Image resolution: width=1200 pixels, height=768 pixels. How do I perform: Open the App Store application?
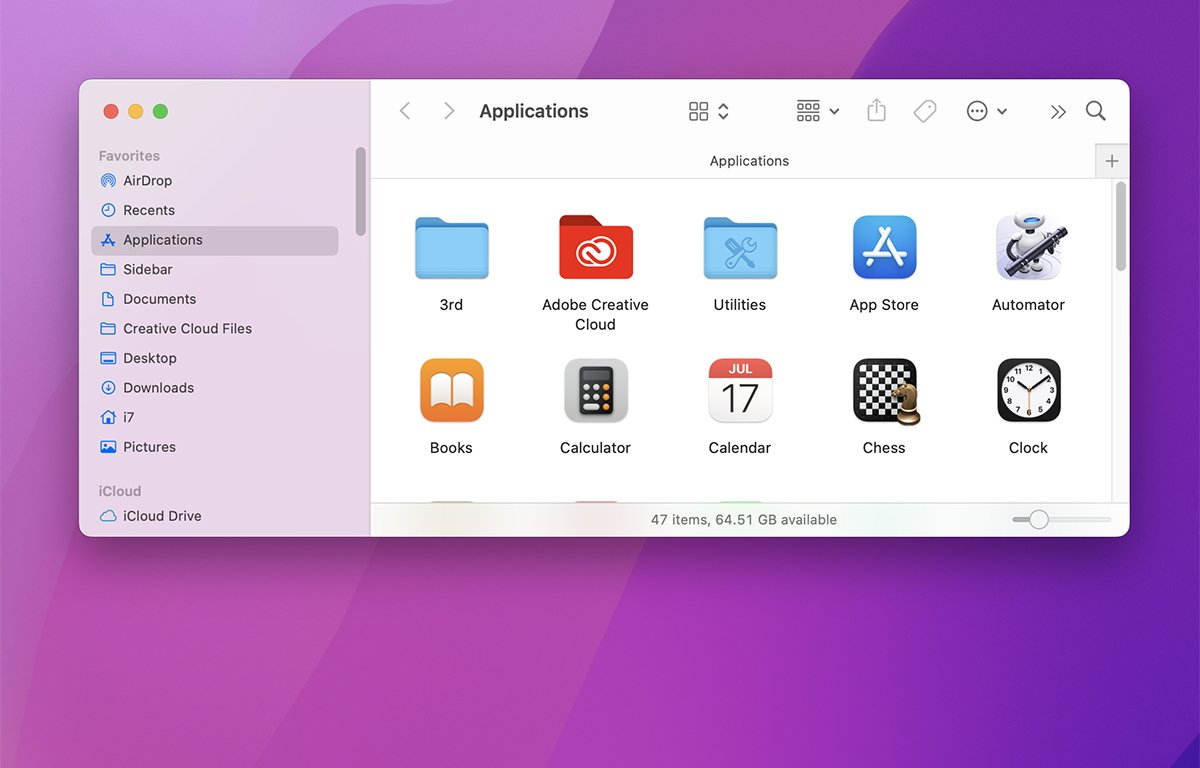(x=884, y=247)
